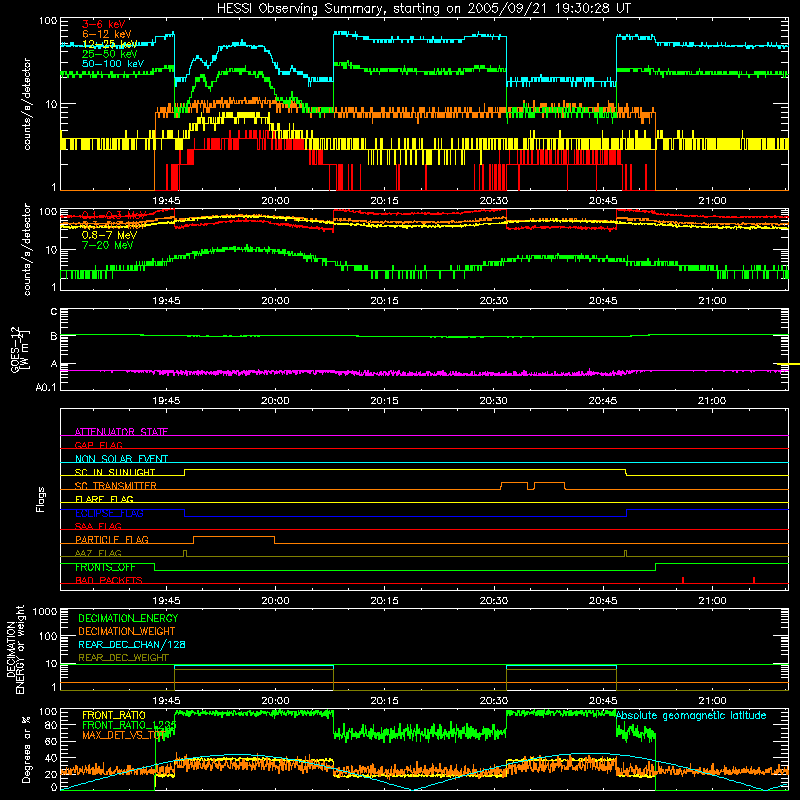
Task: Click counts/s/detector axis title of top panel
Action: [x=27, y=104]
